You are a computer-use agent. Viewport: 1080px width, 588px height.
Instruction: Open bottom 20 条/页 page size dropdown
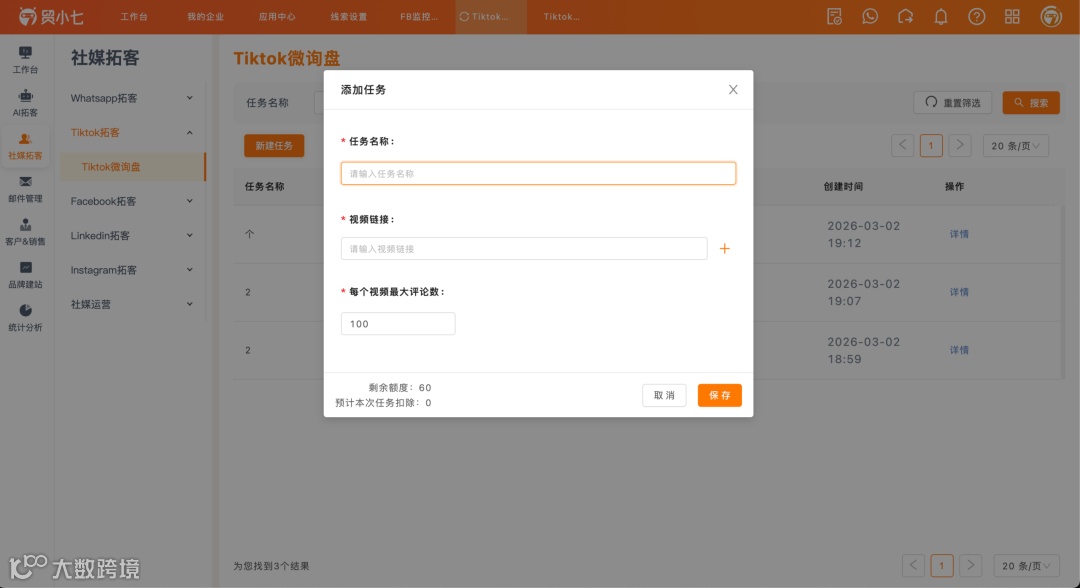pos(1026,565)
